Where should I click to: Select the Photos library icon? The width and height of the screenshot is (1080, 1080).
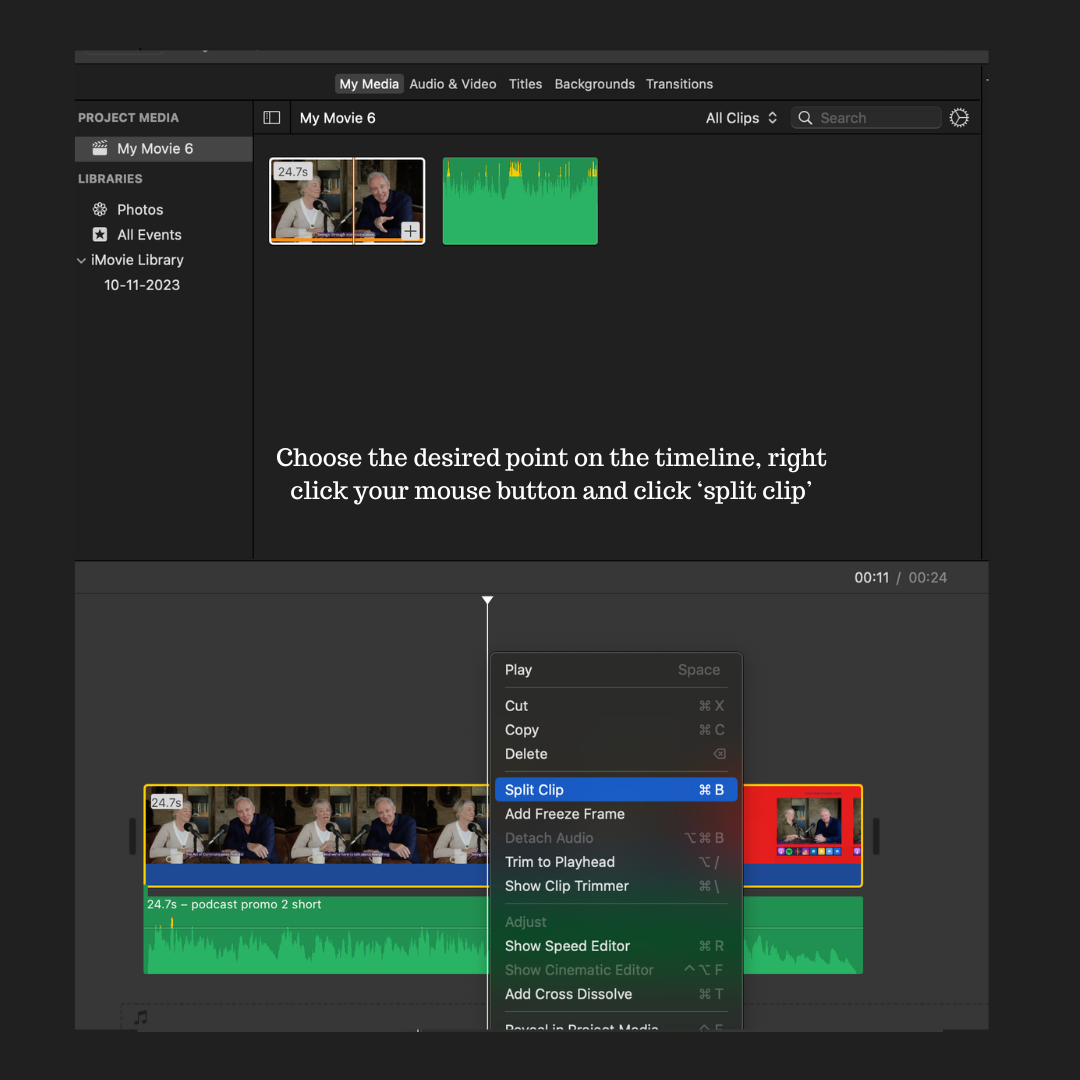(100, 209)
